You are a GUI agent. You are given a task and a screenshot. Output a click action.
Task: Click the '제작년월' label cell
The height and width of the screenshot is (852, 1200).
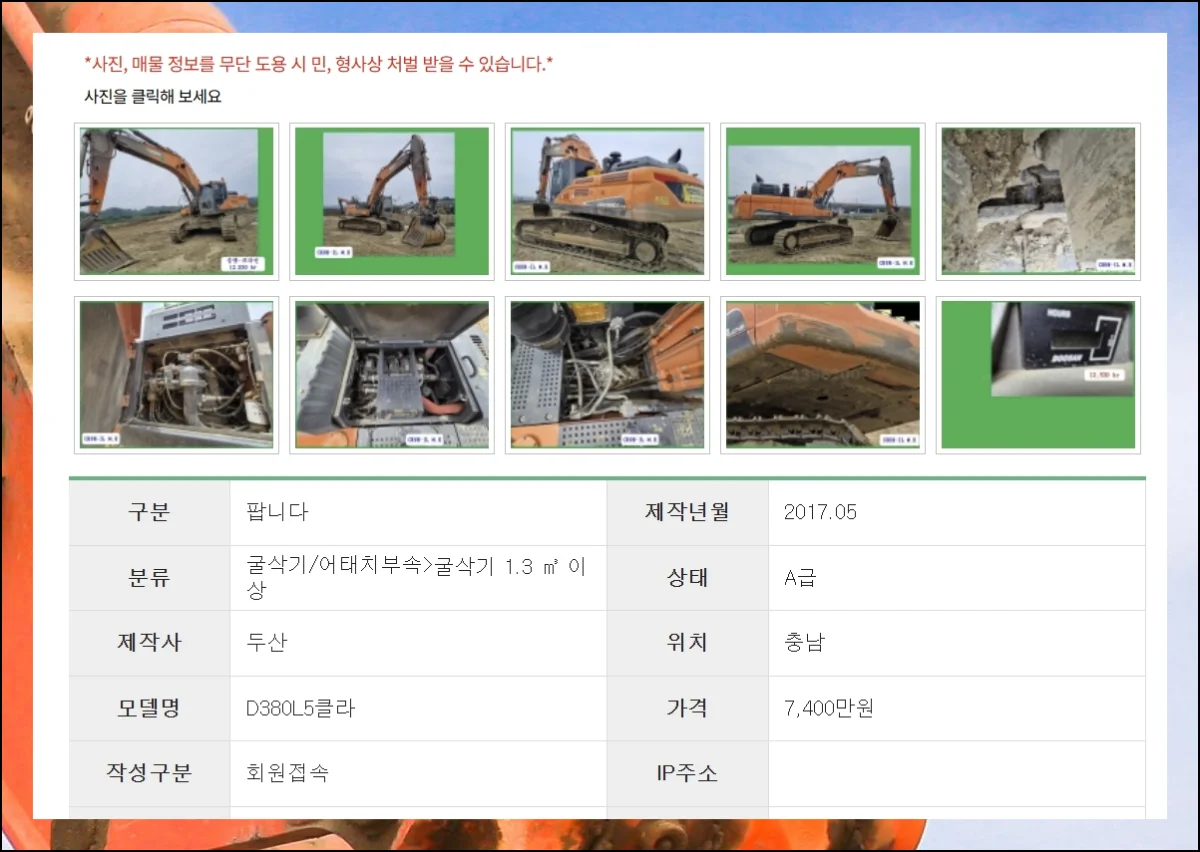[687, 512]
